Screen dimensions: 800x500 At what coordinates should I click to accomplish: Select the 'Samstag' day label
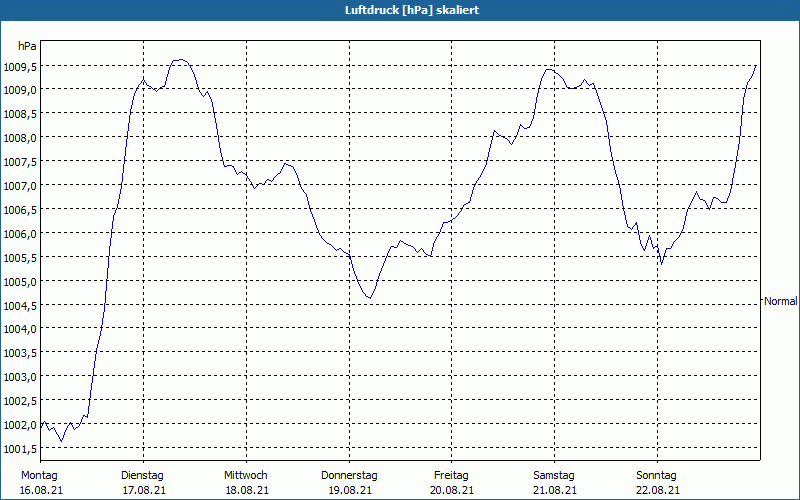554,476
